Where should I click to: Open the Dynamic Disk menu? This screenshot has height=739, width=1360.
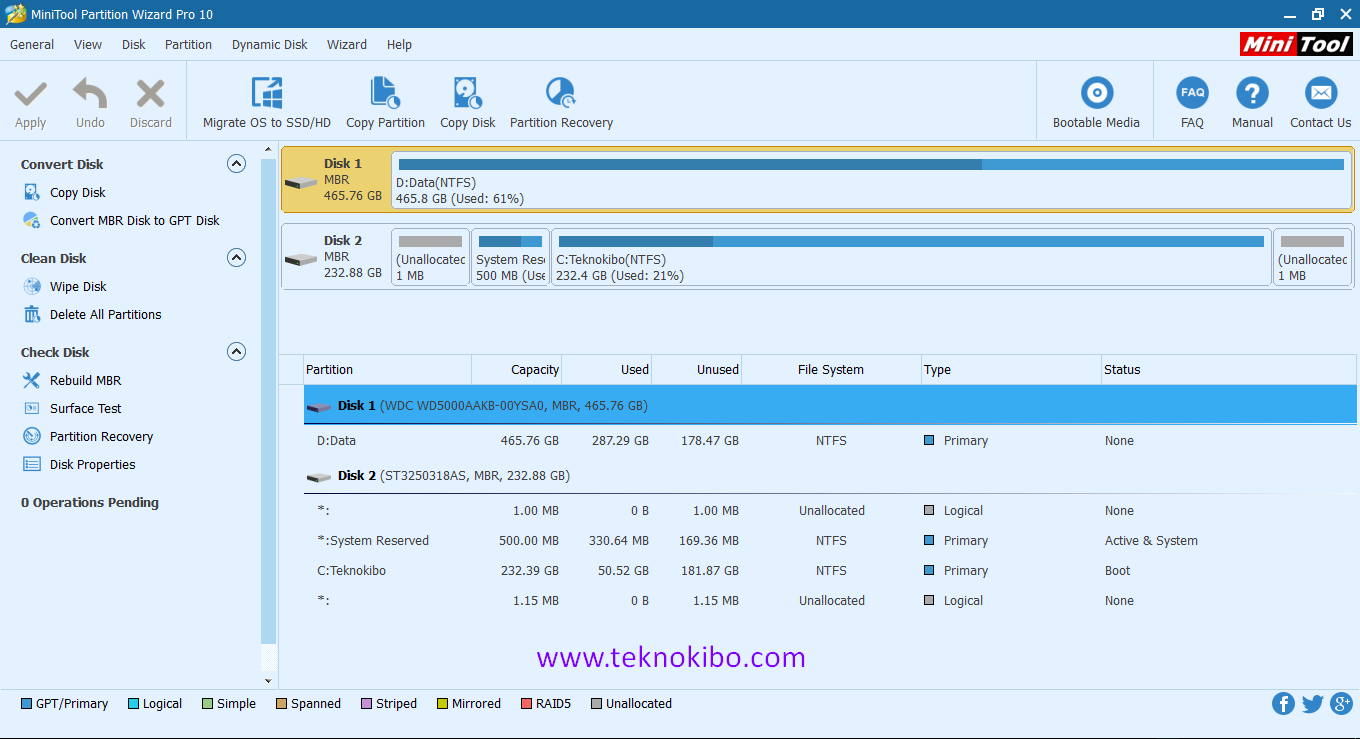(269, 44)
